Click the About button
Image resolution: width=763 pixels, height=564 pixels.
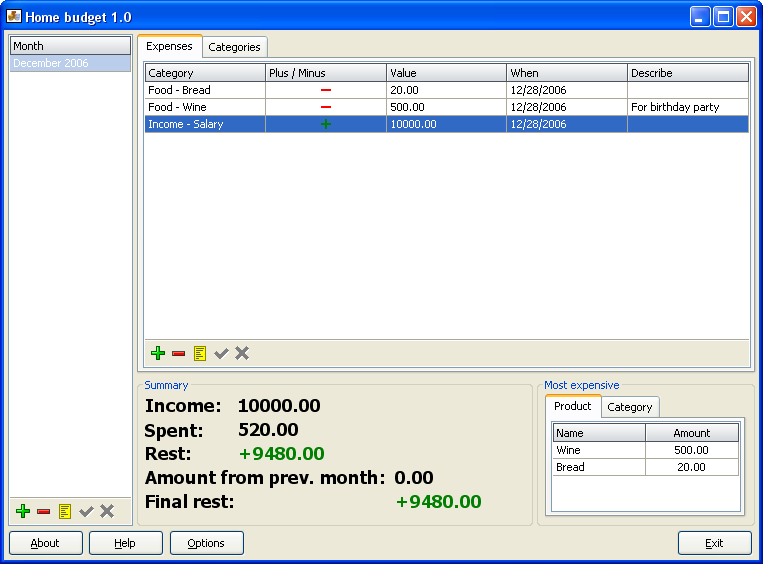pyautogui.click(x=45, y=543)
